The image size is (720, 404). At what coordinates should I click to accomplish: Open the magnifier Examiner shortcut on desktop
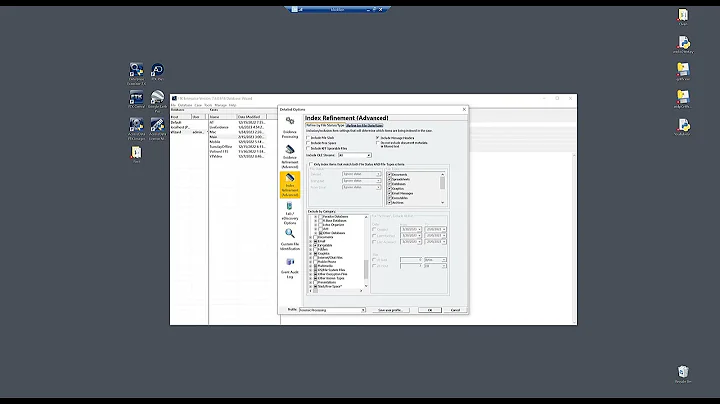click(x=136, y=73)
